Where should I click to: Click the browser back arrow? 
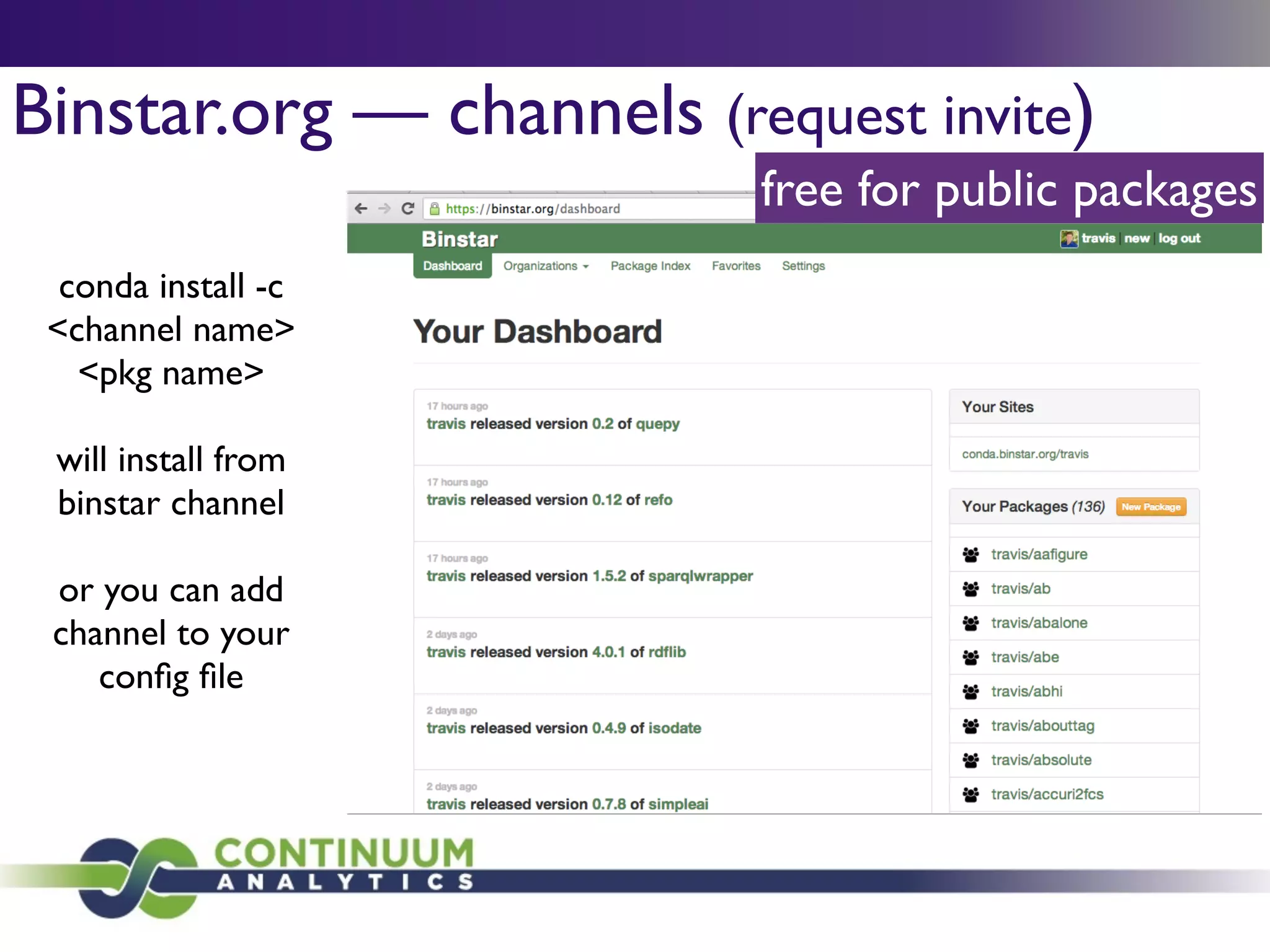pos(361,209)
